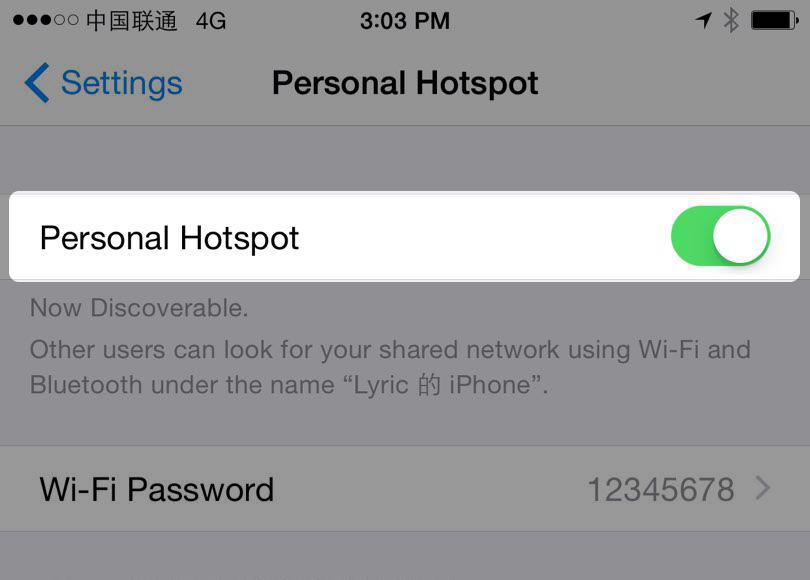Tap the green part of the hotspot toggle
Screen dimensions: 810x580
[x=692, y=236]
